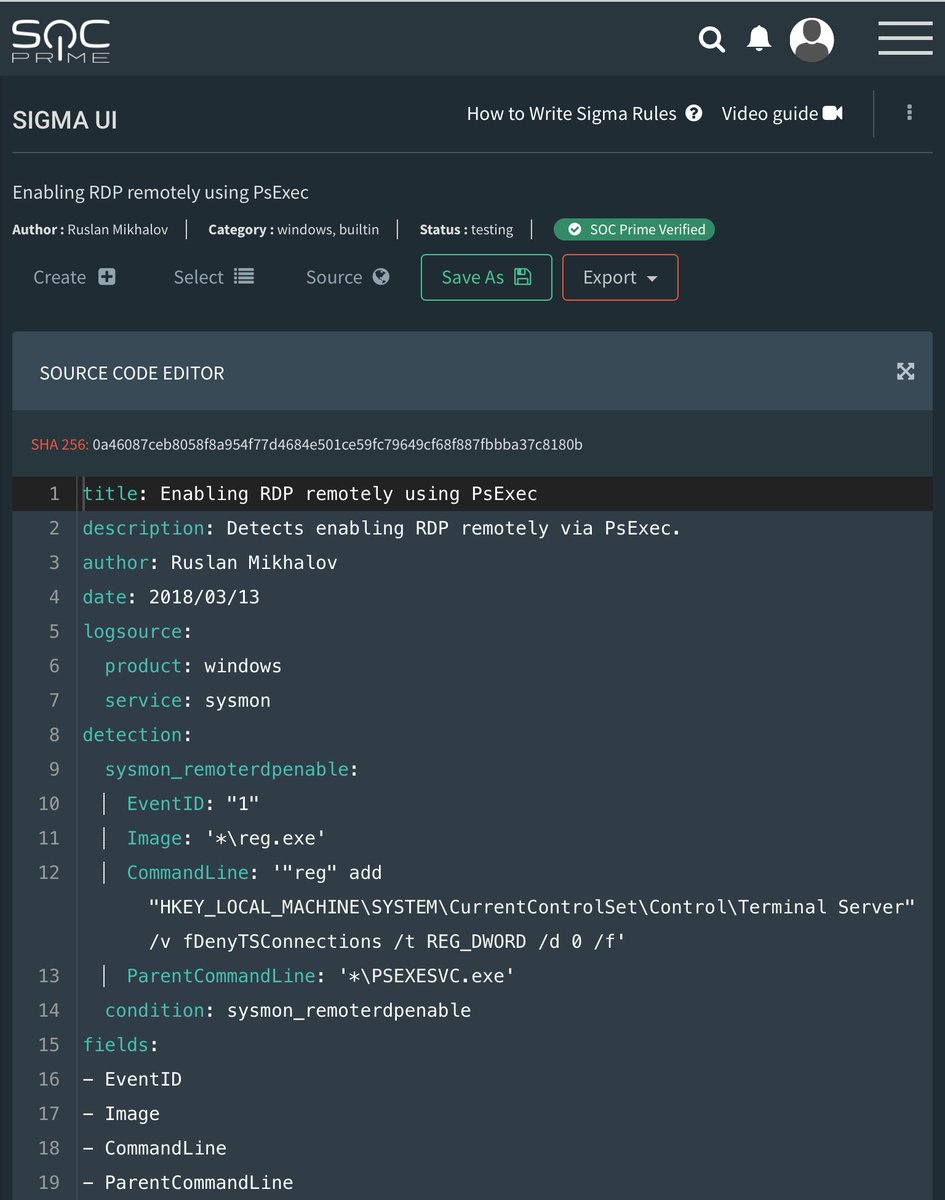Click the '- EventID' field line
Viewport: 945px width, 1200px height.
point(132,1080)
